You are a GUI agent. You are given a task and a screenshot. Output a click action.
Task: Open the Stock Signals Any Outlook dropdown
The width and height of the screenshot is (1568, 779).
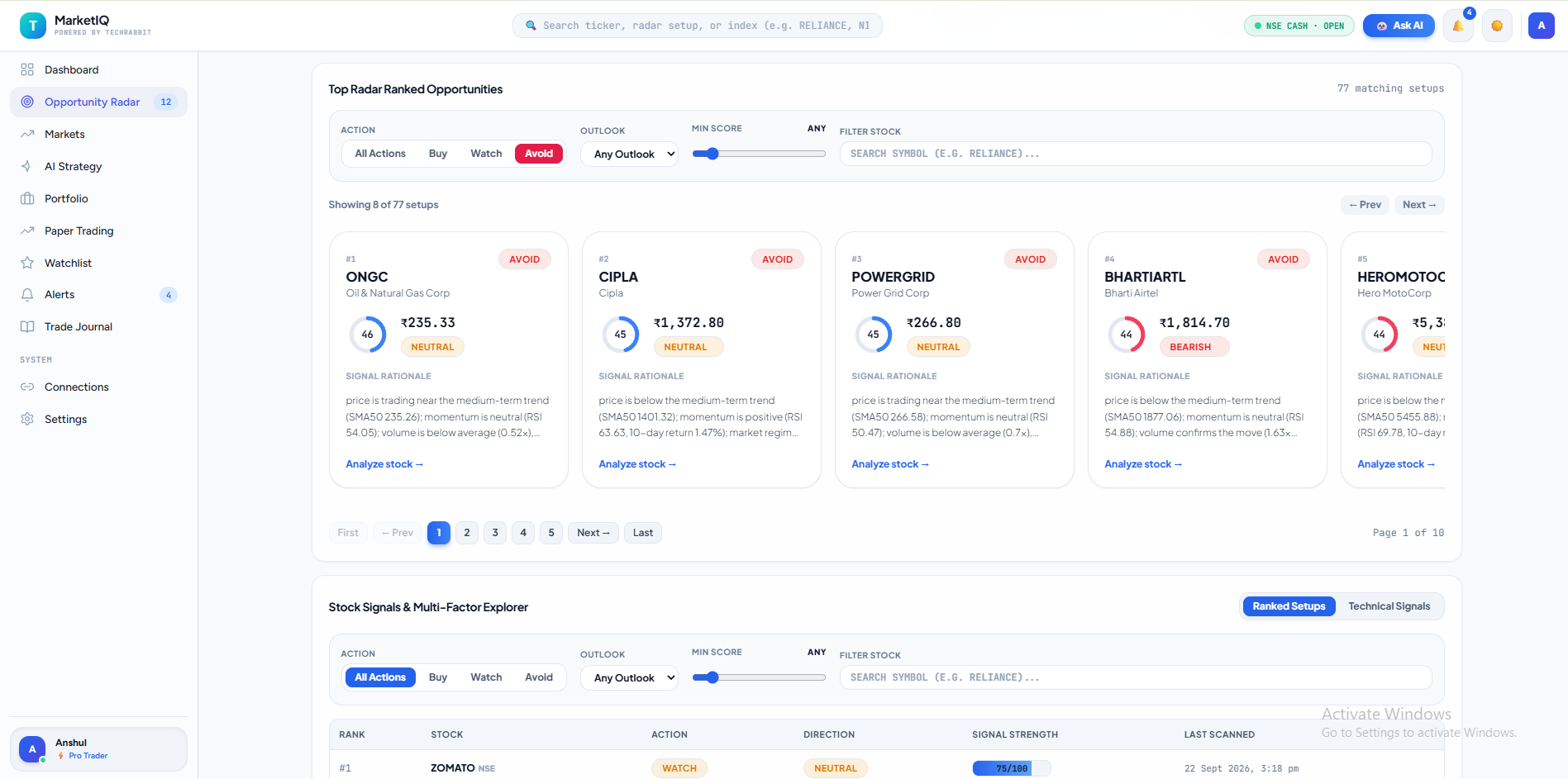629,678
